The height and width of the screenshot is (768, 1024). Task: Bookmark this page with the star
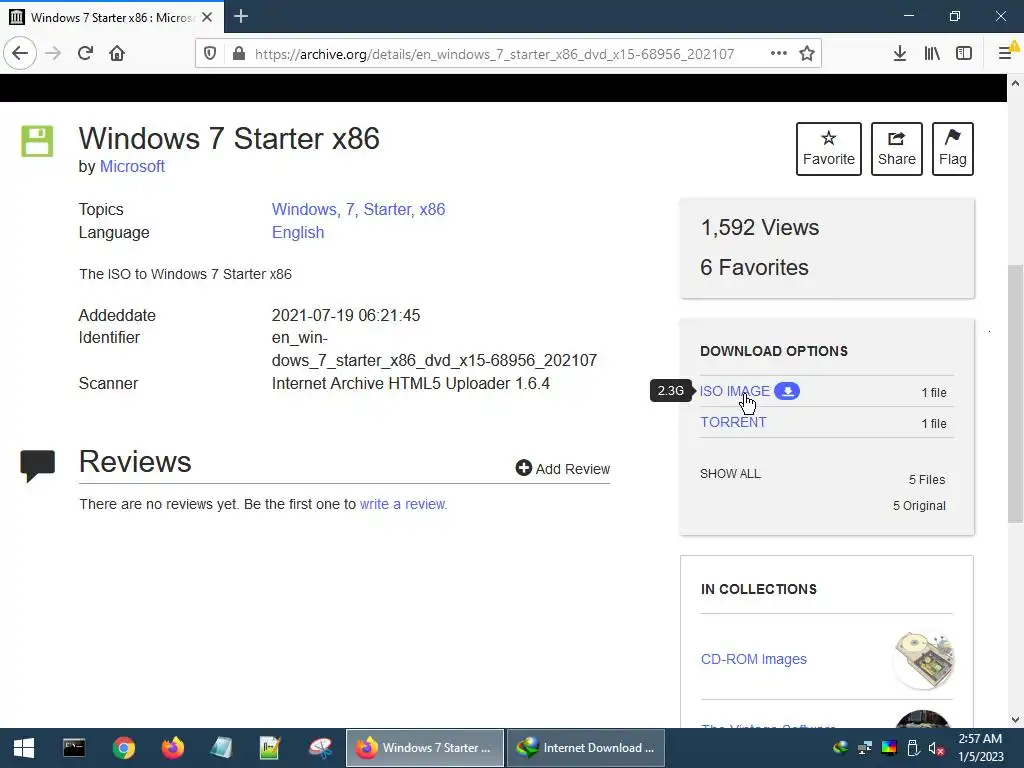tap(807, 54)
